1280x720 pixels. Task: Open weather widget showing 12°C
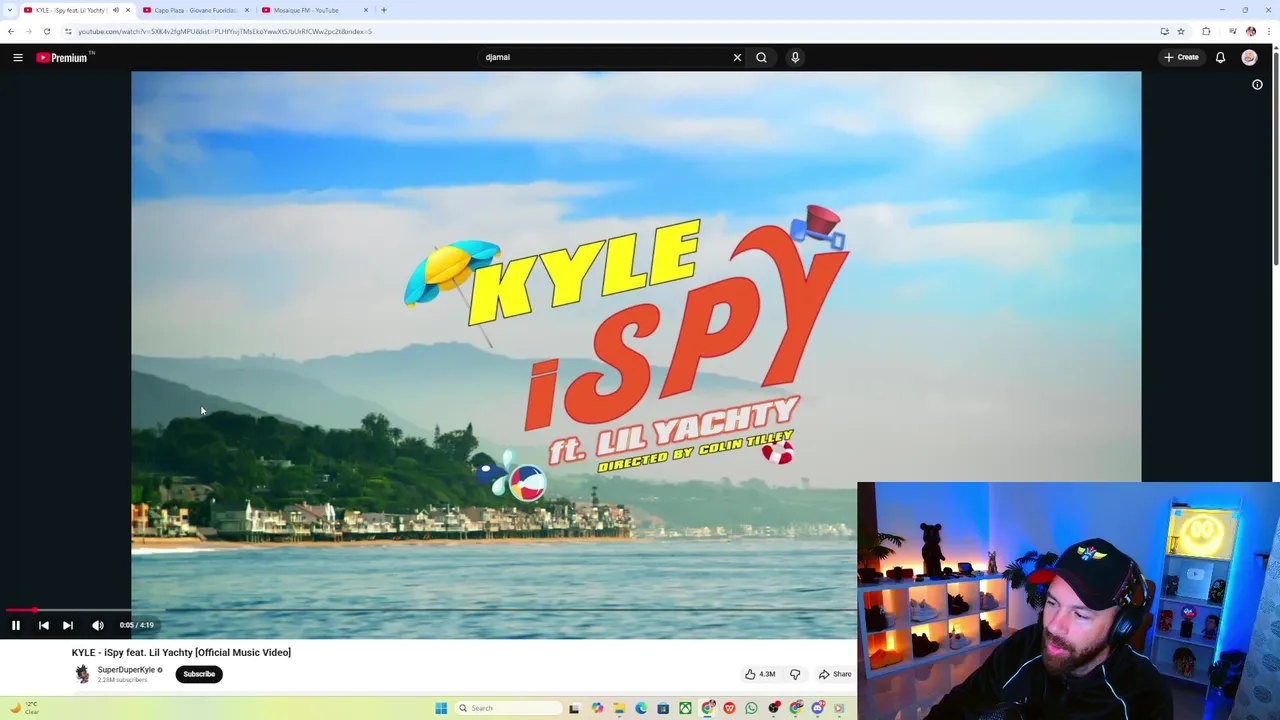[24, 708]
